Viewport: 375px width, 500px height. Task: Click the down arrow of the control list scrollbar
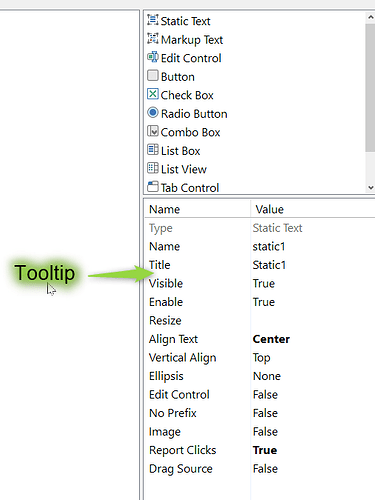pyautogui.click(x=370, y=188)
